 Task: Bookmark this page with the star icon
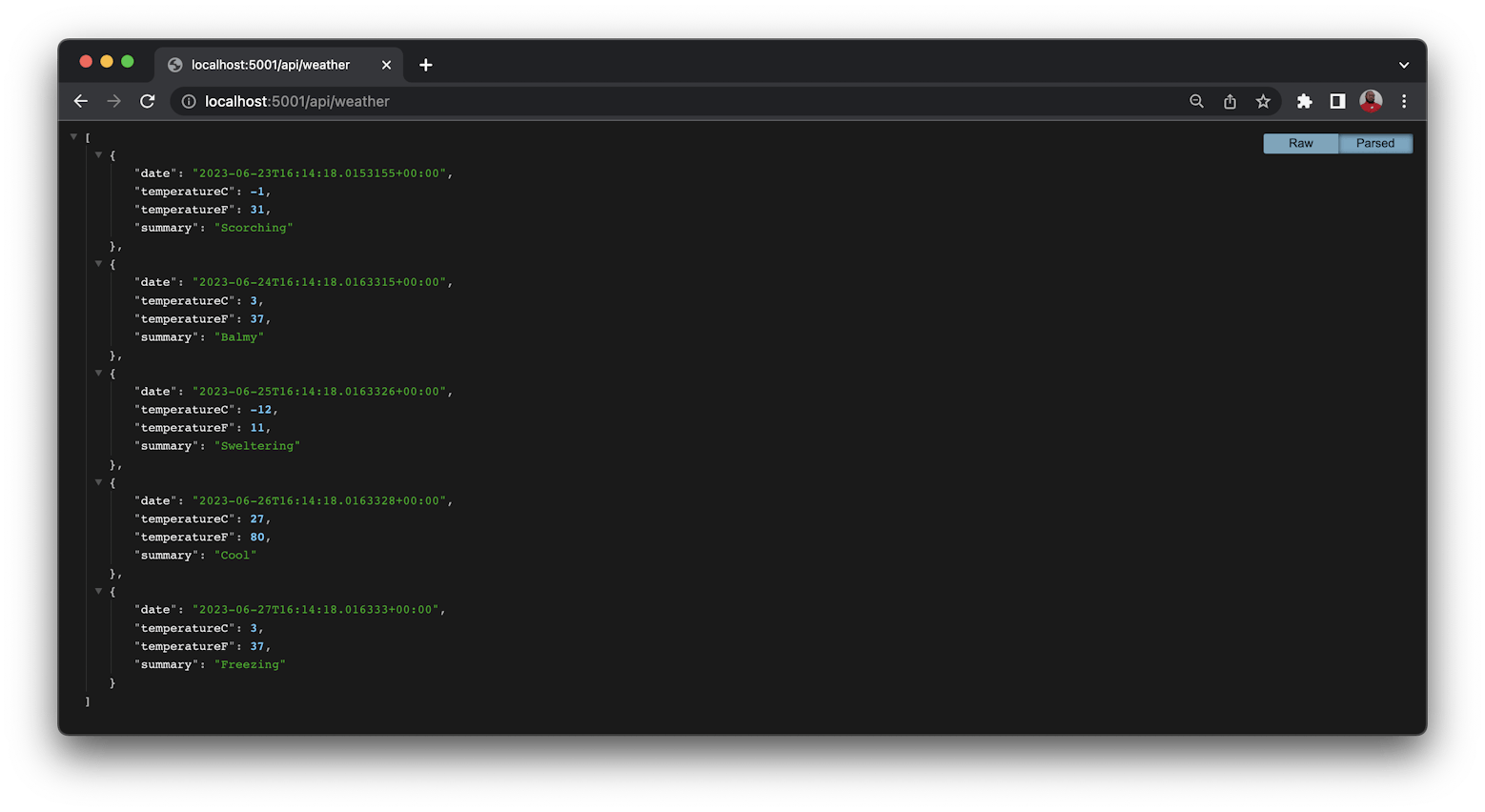tap(1263, 101)
